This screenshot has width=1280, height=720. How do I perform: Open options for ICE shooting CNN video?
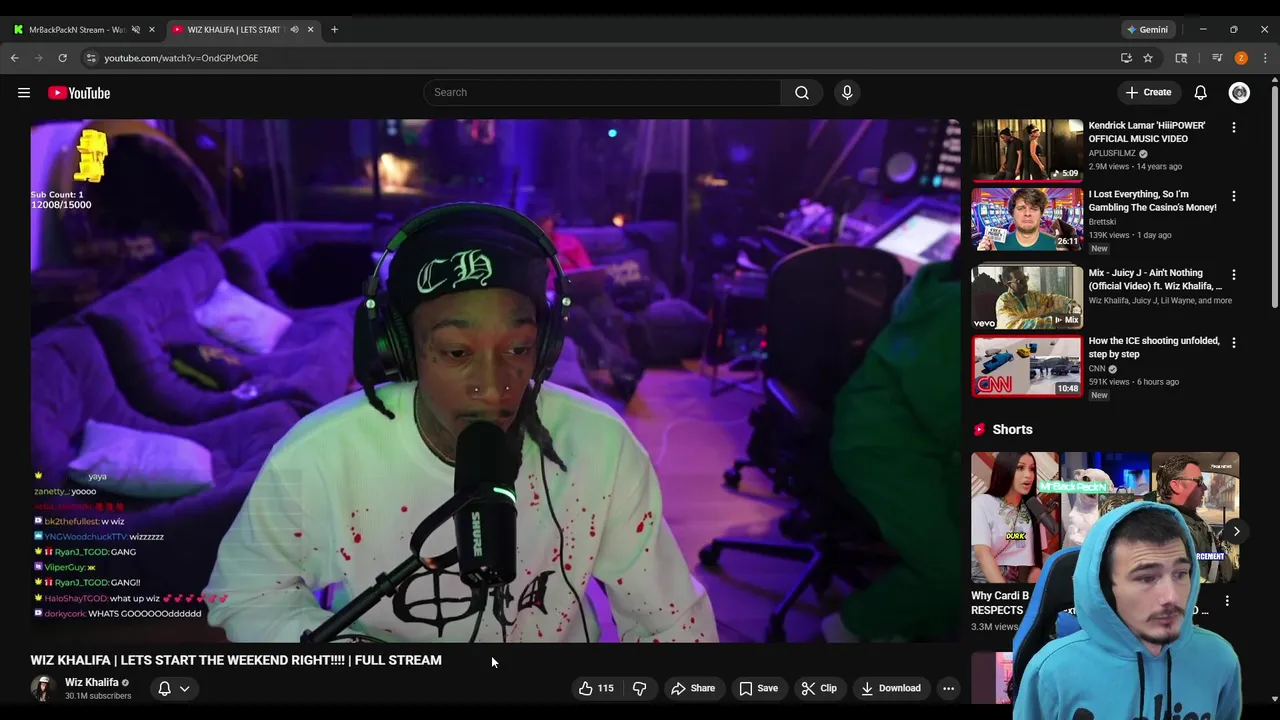pos(1233,342)
